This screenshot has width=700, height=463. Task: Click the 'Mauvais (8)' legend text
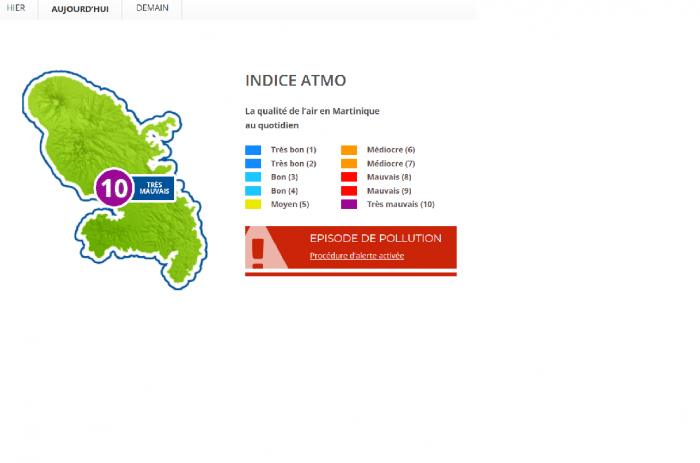tap(389, 177)
